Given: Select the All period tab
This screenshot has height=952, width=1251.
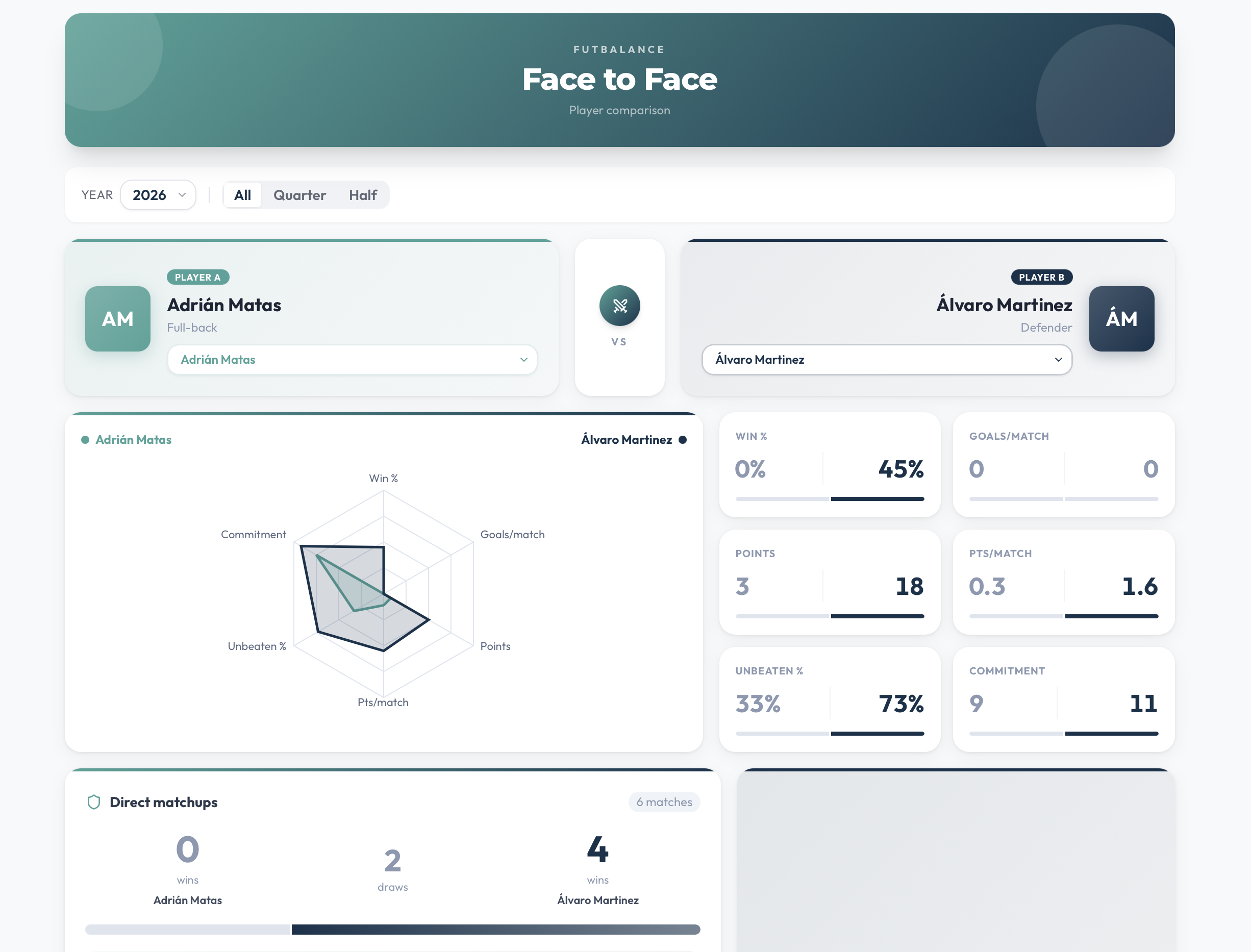Looking at the screenshot, I should pos(242,195).
